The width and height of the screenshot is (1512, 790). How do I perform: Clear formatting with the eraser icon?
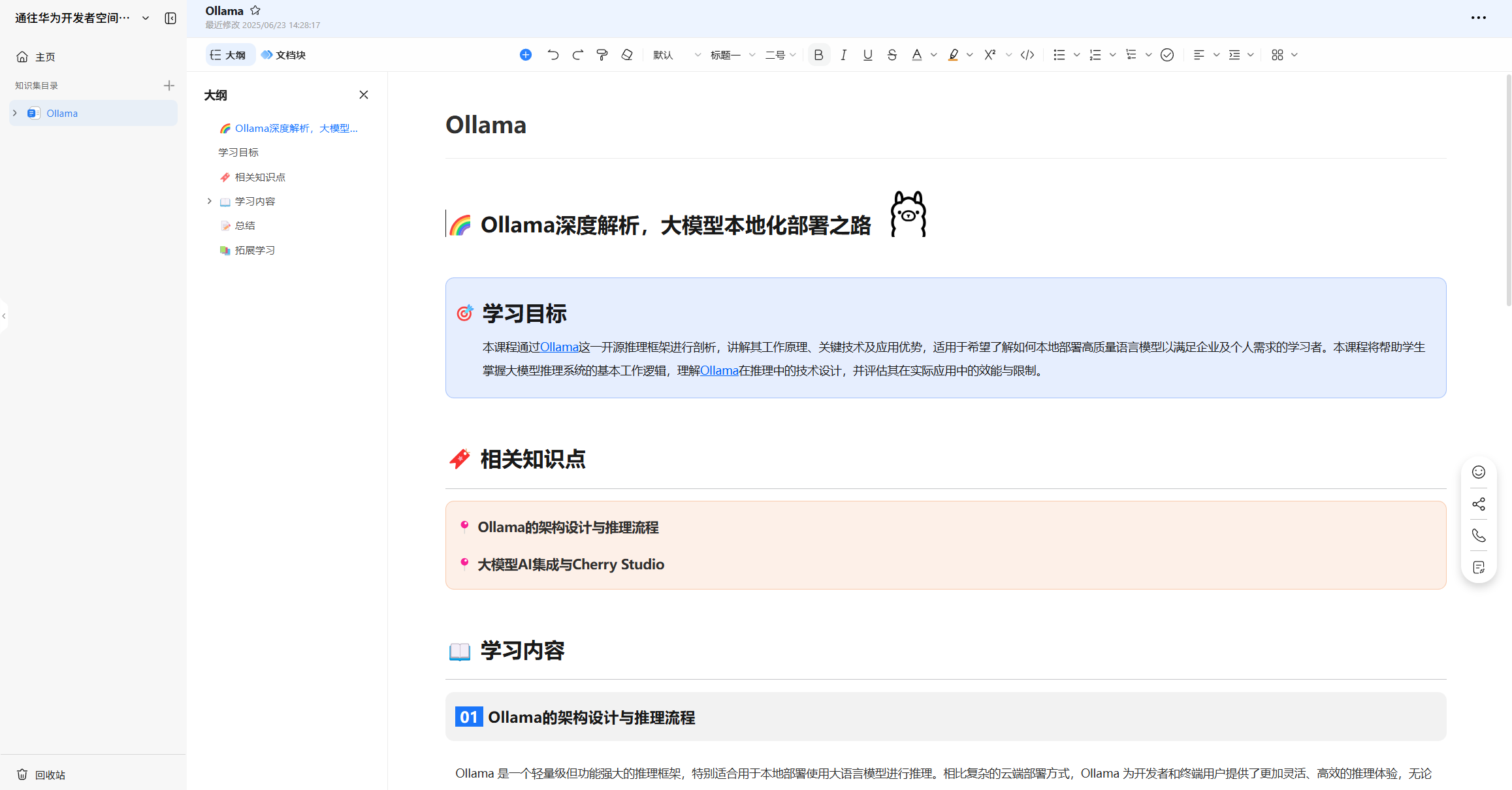pos(627,55)
